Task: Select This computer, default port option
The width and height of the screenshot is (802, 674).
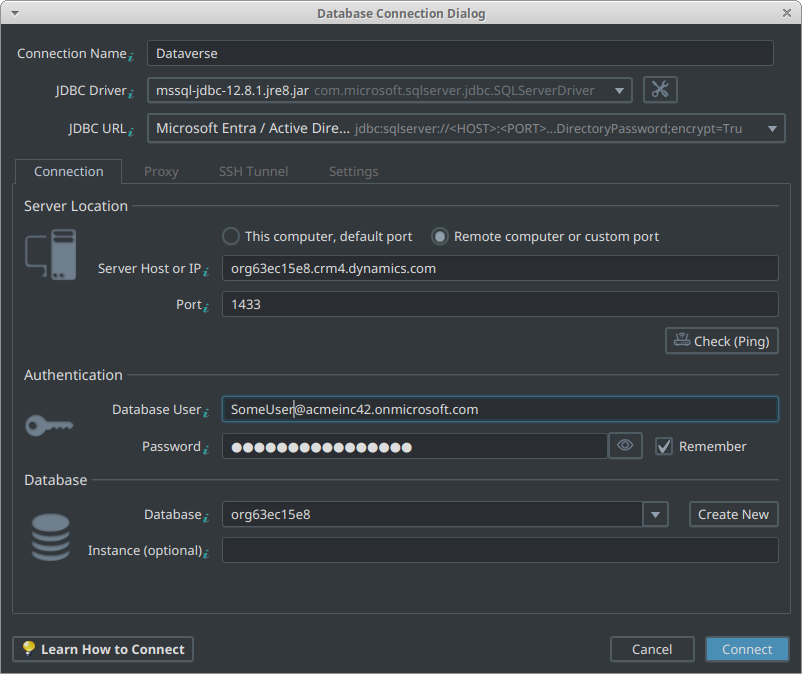Action: 231,236
